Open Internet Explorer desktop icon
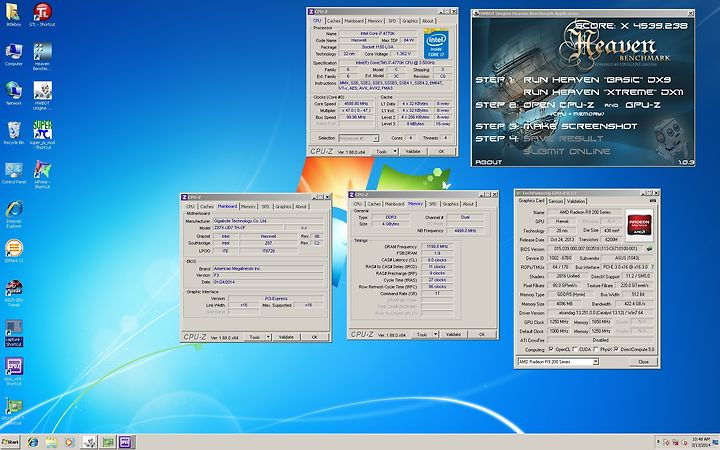720x450 pixels. [13, 214]
